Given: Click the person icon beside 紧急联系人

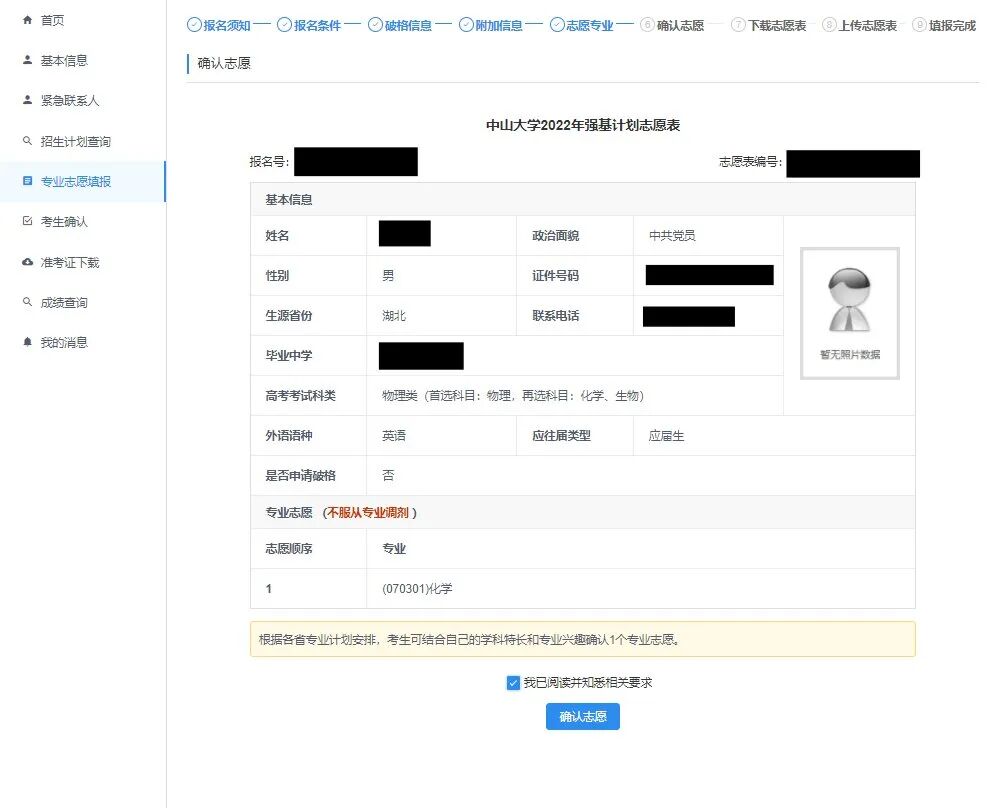Looking at the screenshot, I should coord(27,100).
